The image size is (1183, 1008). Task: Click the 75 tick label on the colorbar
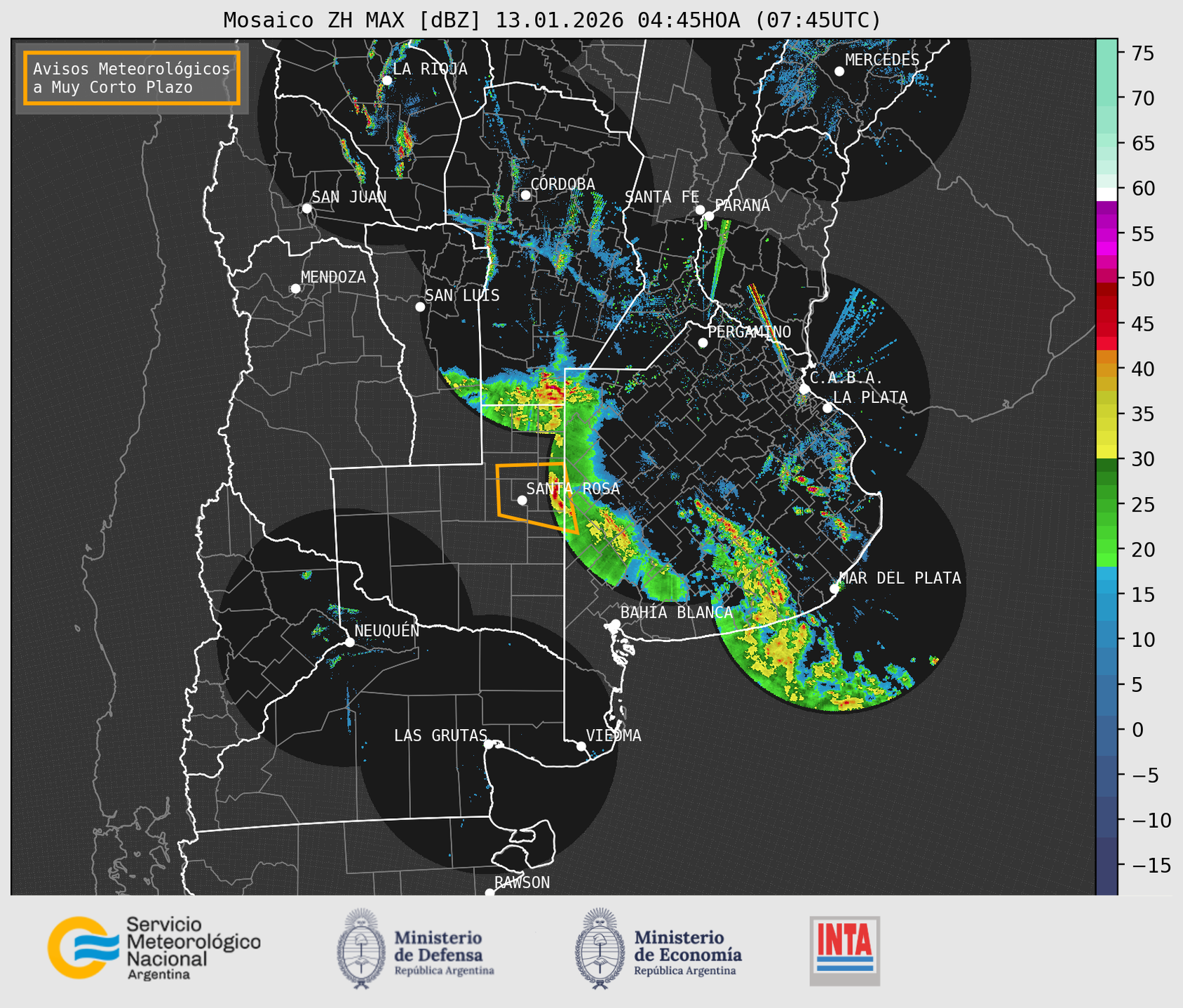[1142, 53]
